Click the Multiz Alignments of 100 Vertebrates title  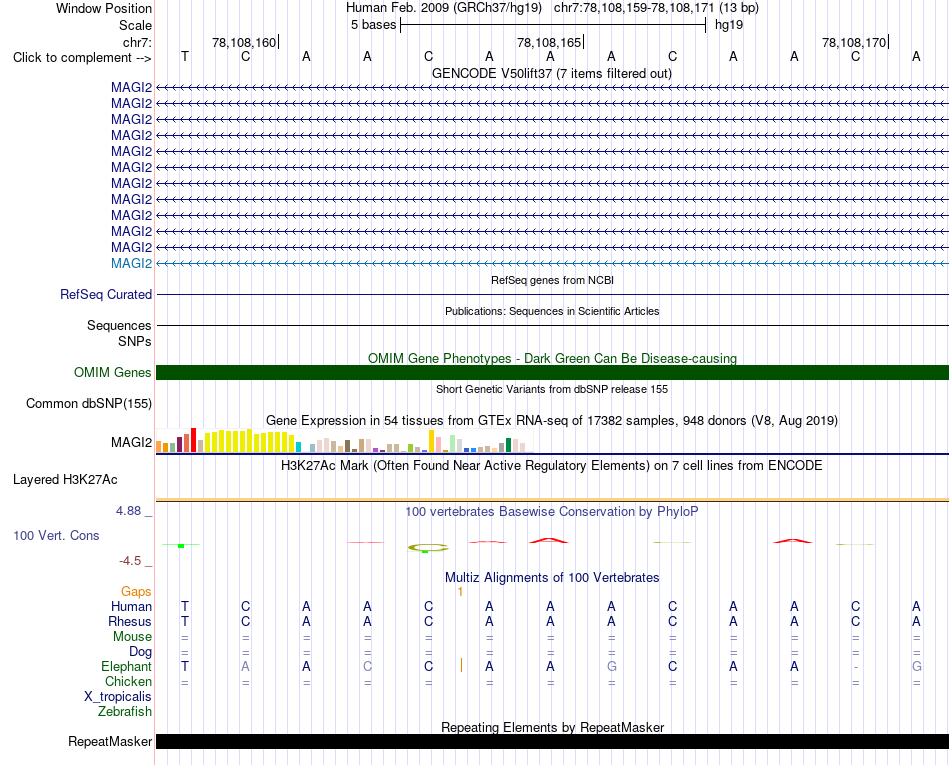pos(552,577)
